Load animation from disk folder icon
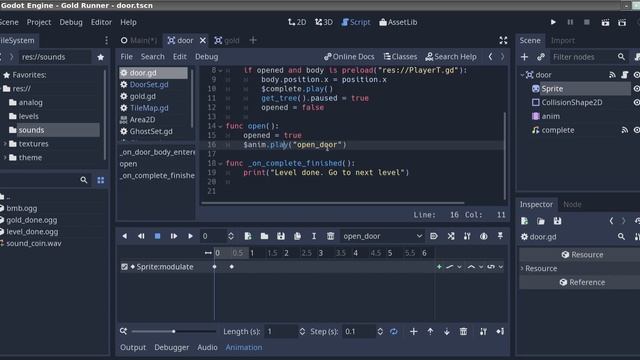640x360 pixels. (x=264, y=236)
